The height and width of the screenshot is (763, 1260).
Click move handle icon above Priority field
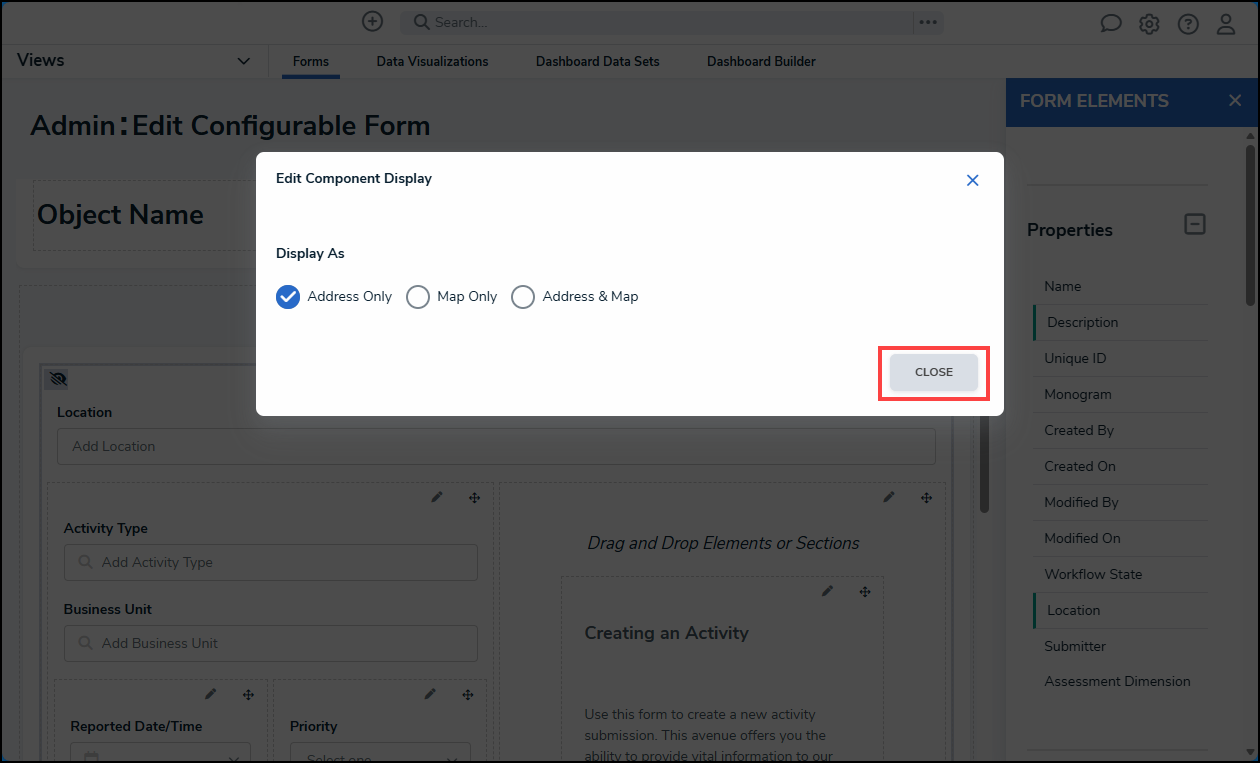(467, 694)
